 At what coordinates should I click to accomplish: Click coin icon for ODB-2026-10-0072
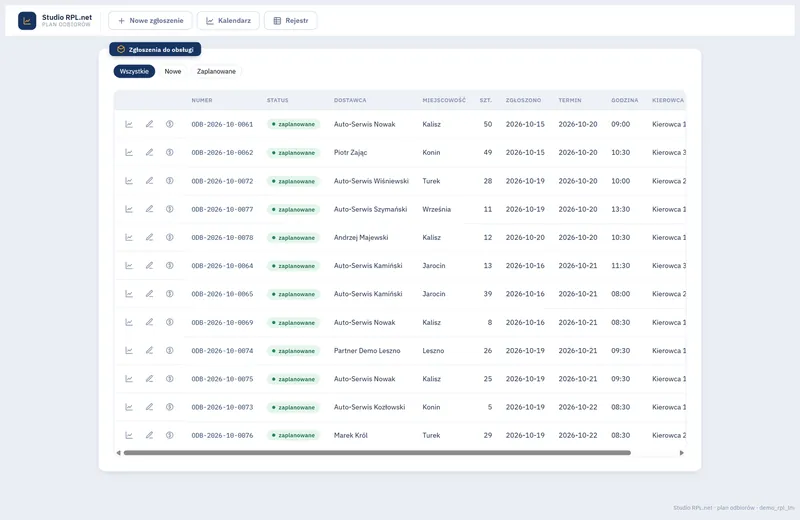(x=170, y=181)
